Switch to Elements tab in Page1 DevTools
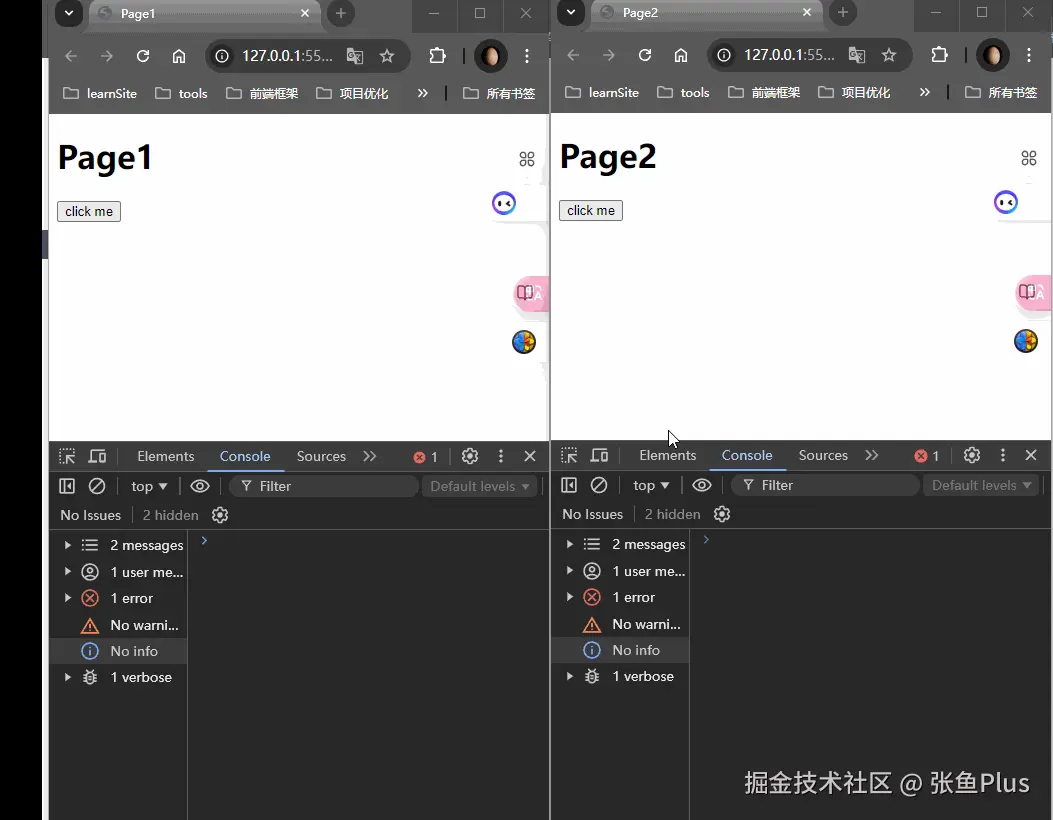The width and height of the screenshot is (1053, 820). pos(165,457)
